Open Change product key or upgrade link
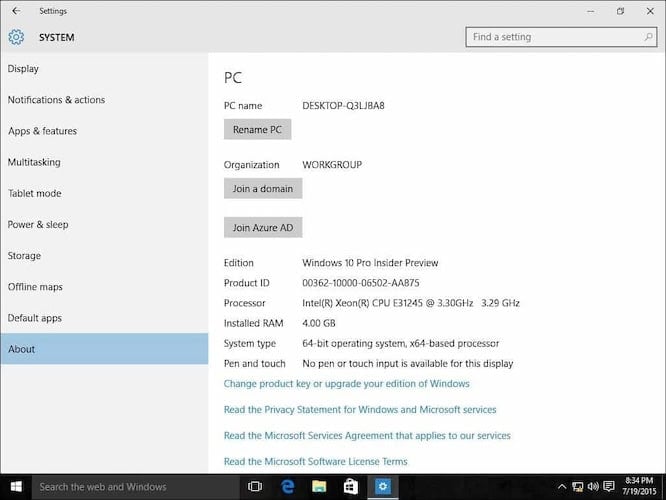The image size is (666, 500). (x=347, y=384)
